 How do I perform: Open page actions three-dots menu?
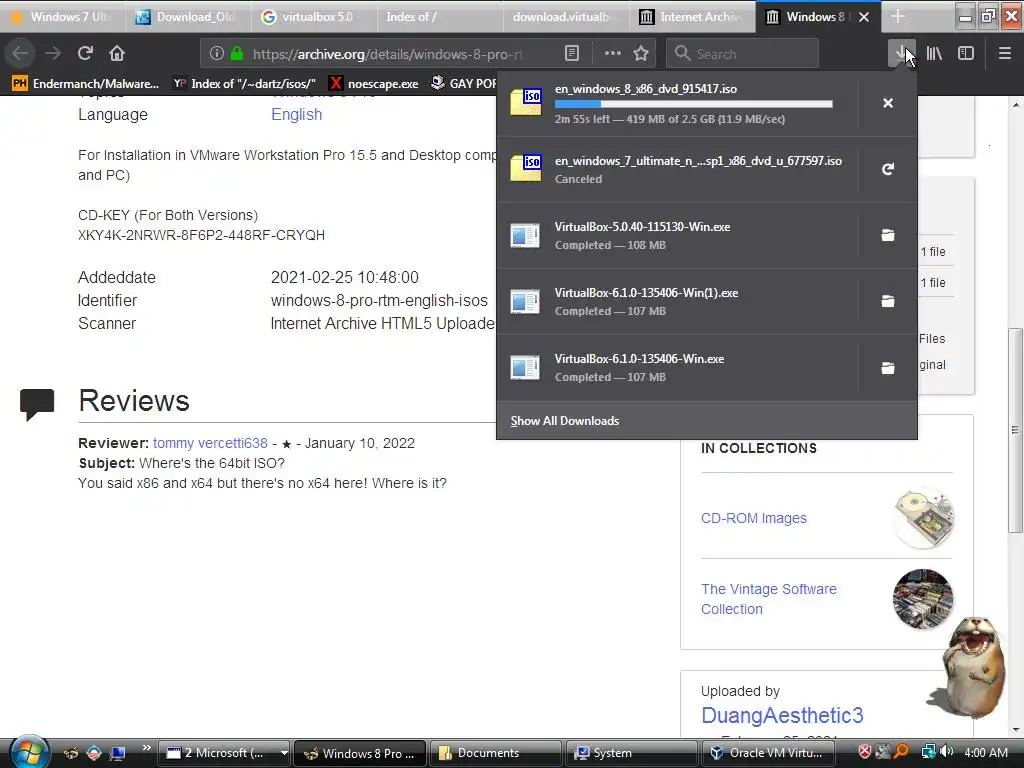[x=613, y=54]
